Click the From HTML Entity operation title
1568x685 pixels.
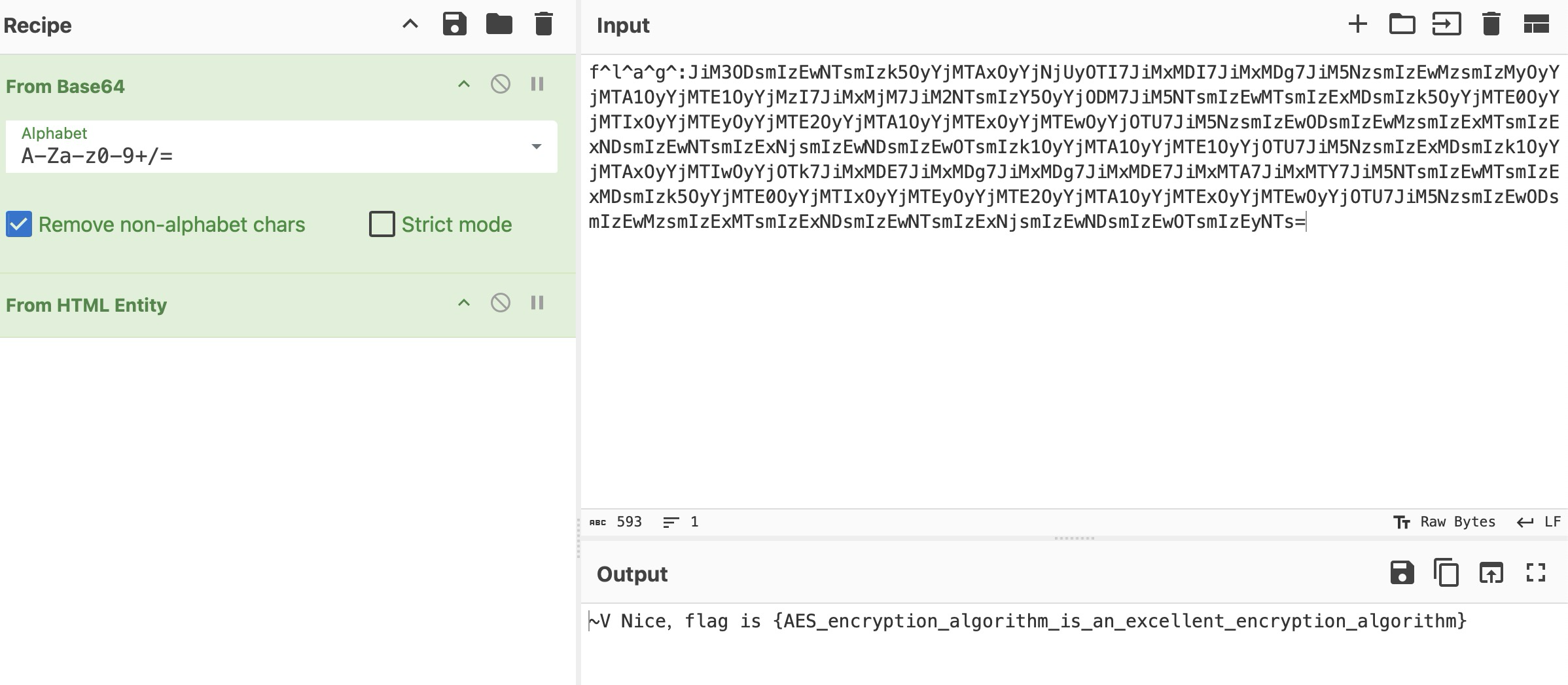[86, 305]
